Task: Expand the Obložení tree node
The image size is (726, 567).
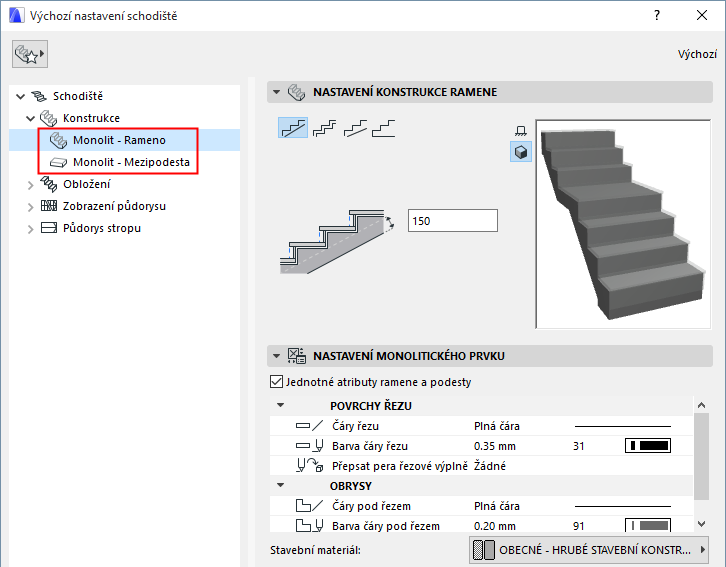Action: pyautogui.click(x=31, y=185)
